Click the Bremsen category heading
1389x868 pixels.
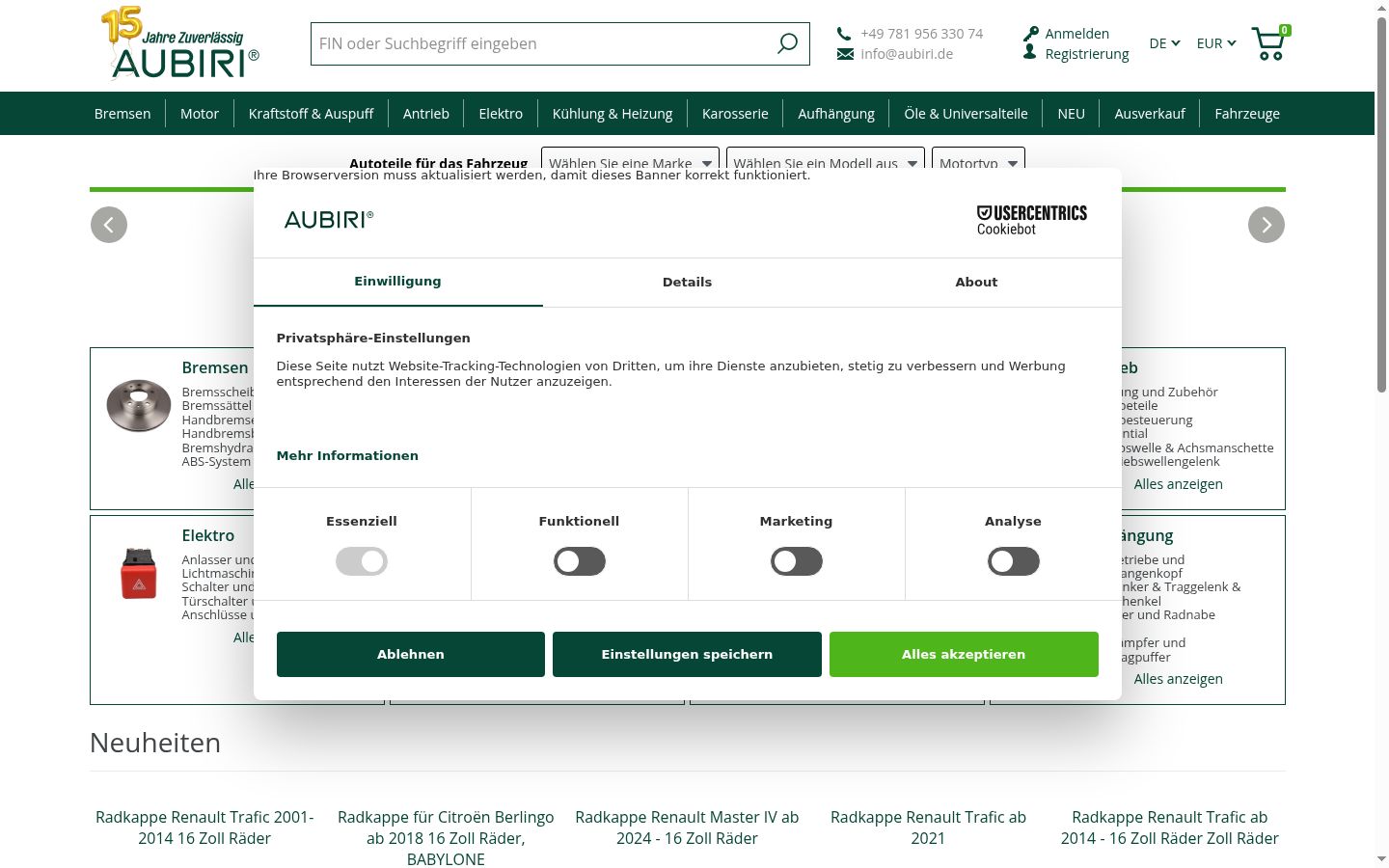pos(215,367)
